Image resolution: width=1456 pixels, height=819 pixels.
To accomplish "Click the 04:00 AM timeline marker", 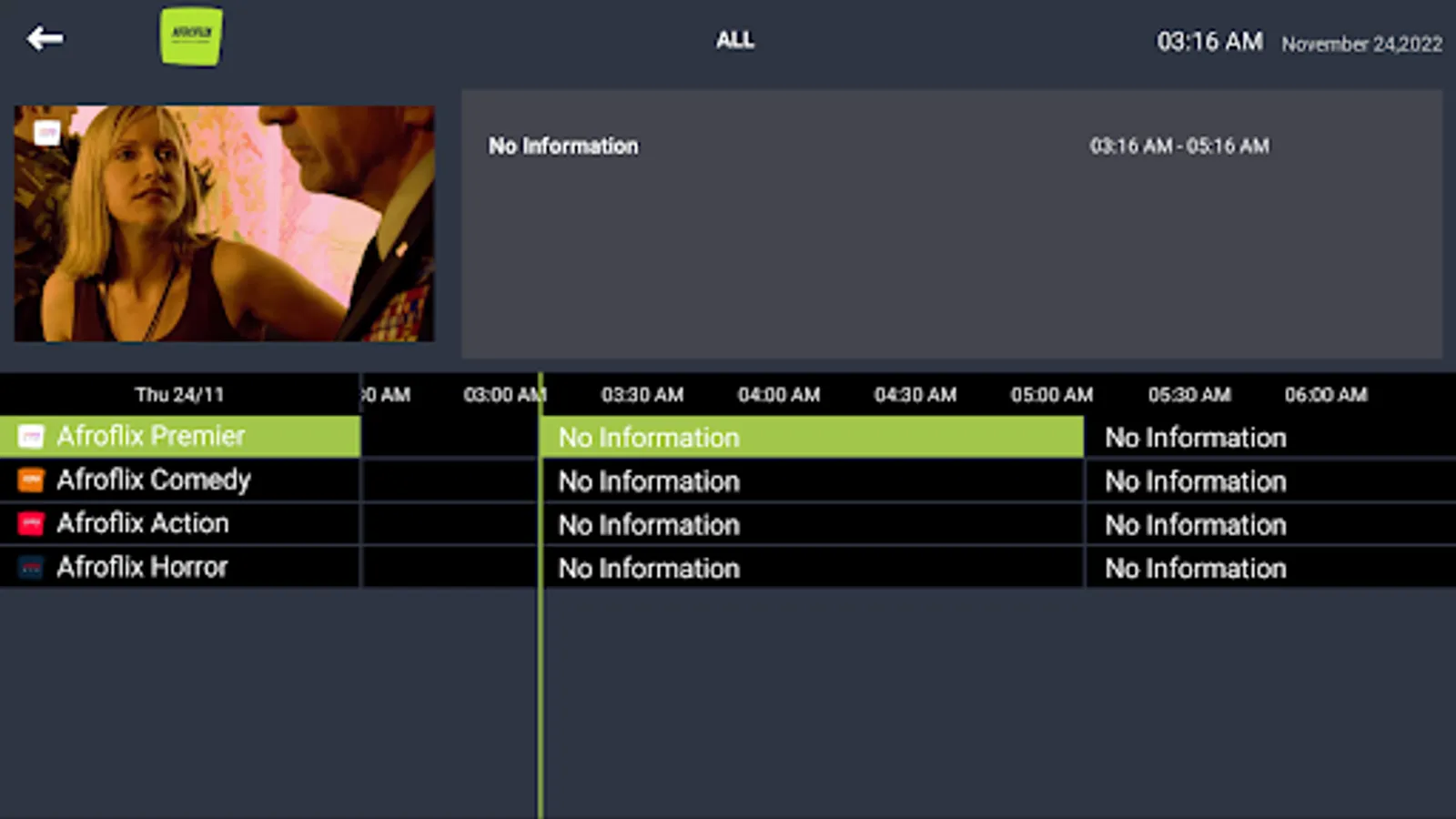I will point(779,395).
